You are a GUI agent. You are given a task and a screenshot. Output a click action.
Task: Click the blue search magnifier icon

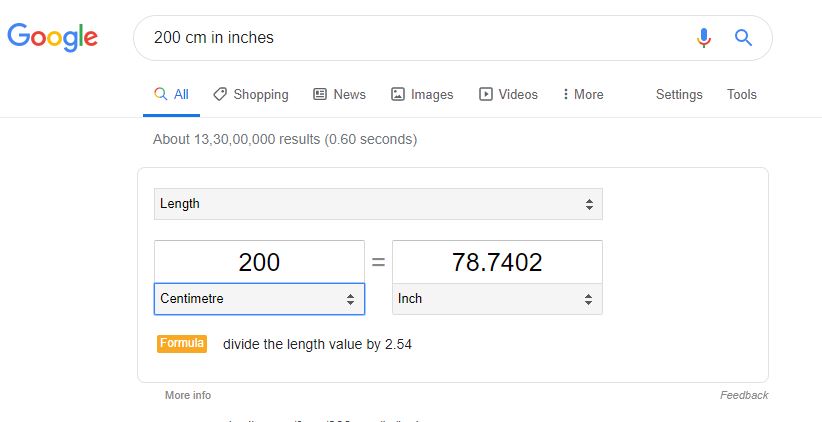[743, 38]
